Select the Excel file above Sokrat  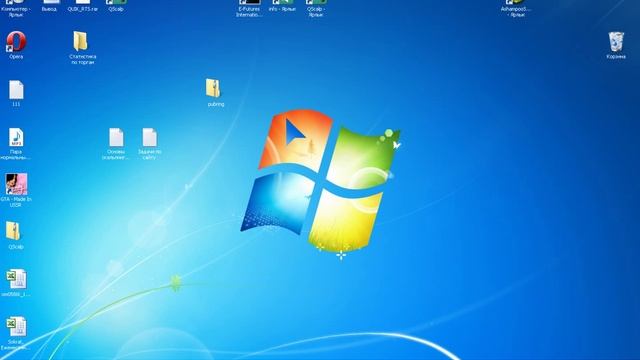click(16, 282)
